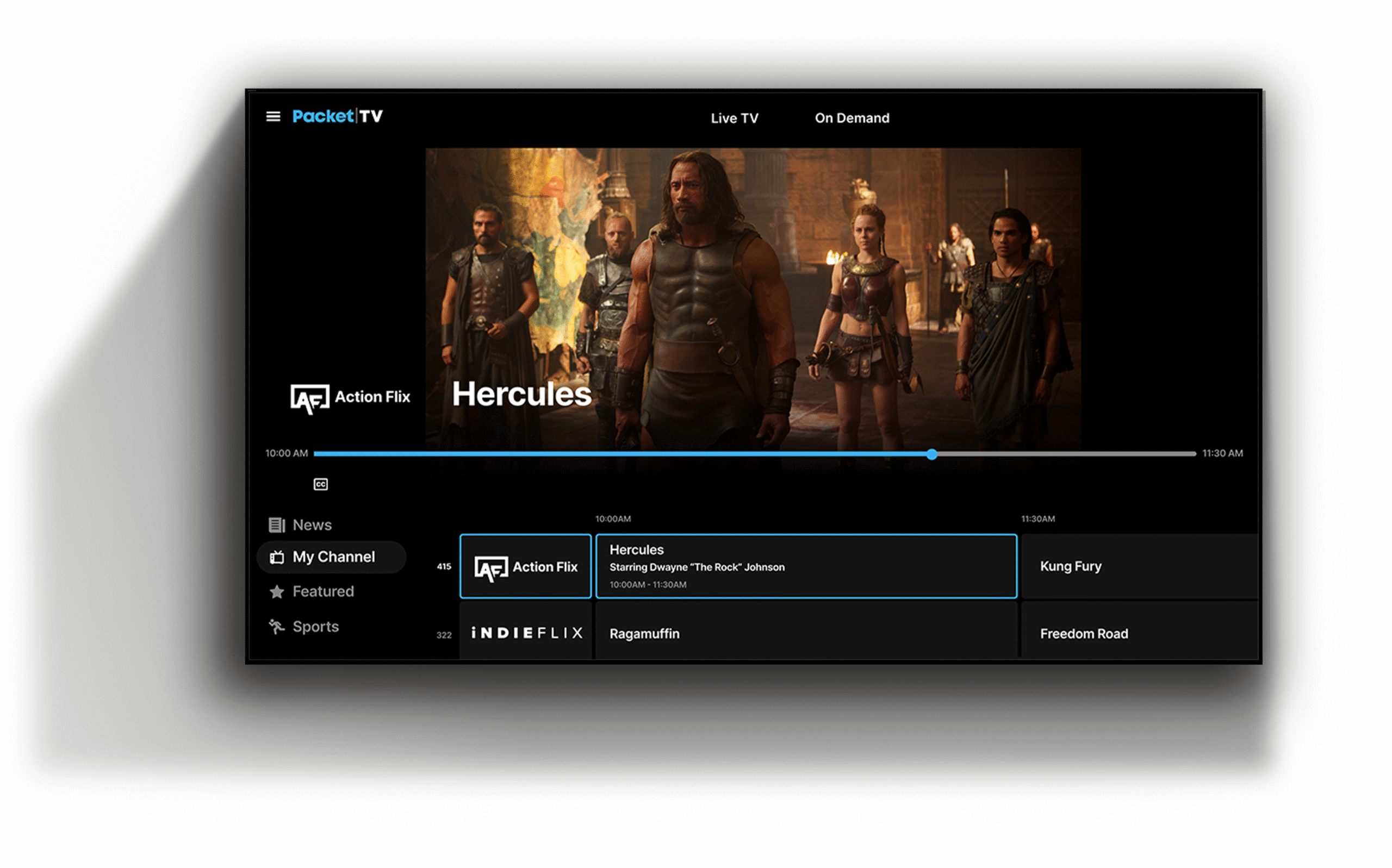Switch to the Live TV tab

[735, 118]
